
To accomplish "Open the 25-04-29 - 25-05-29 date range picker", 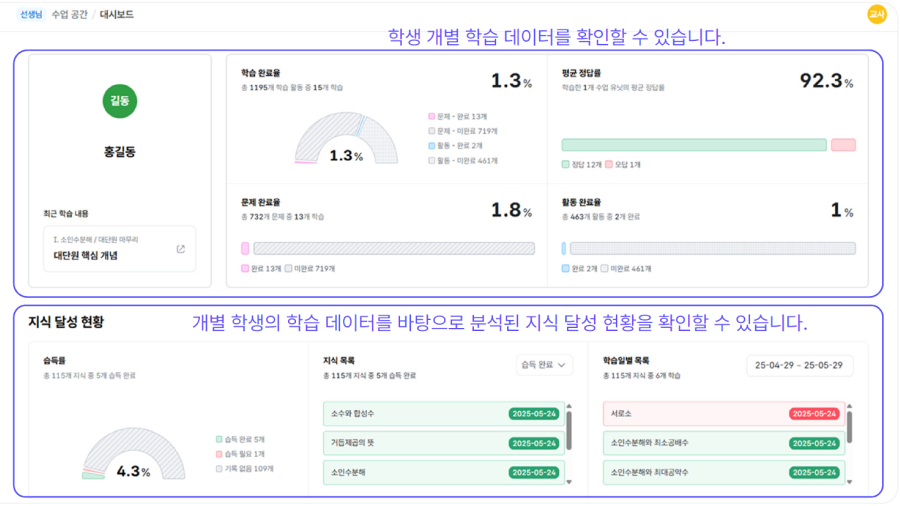I will click(x=799, y=365).
